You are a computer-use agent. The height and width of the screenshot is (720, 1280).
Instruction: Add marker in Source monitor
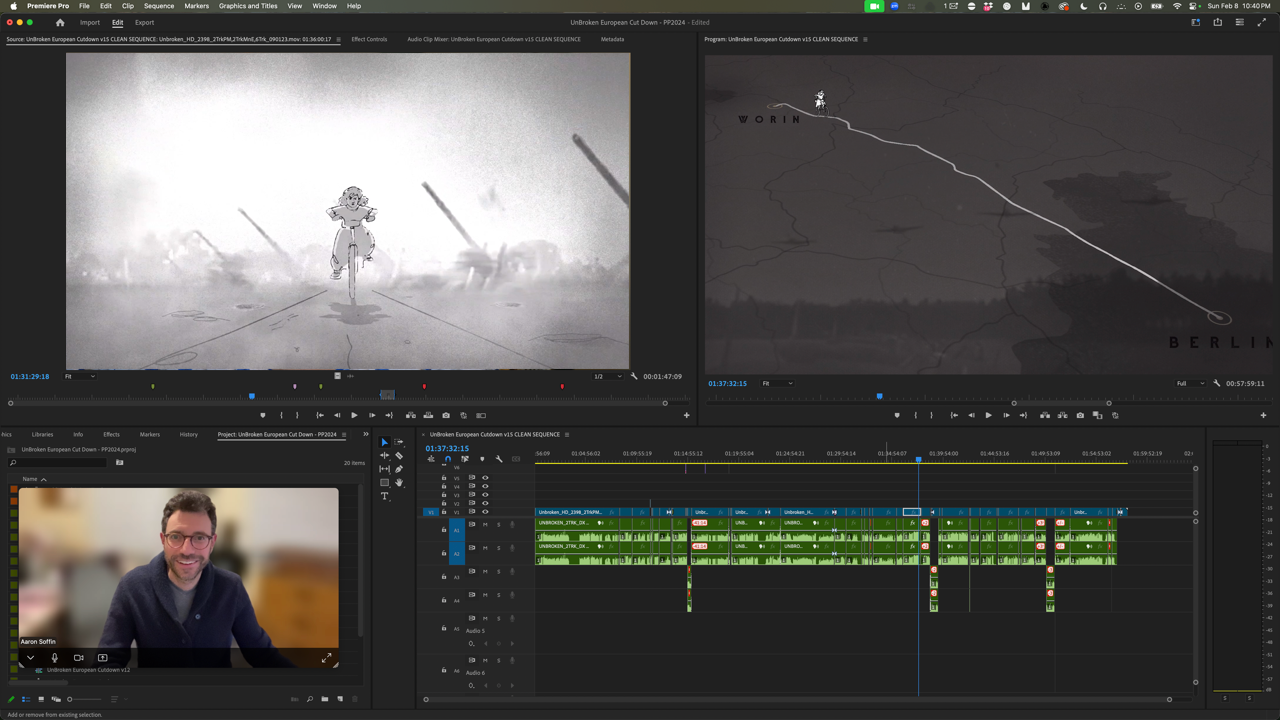click(x=263, y=415)
